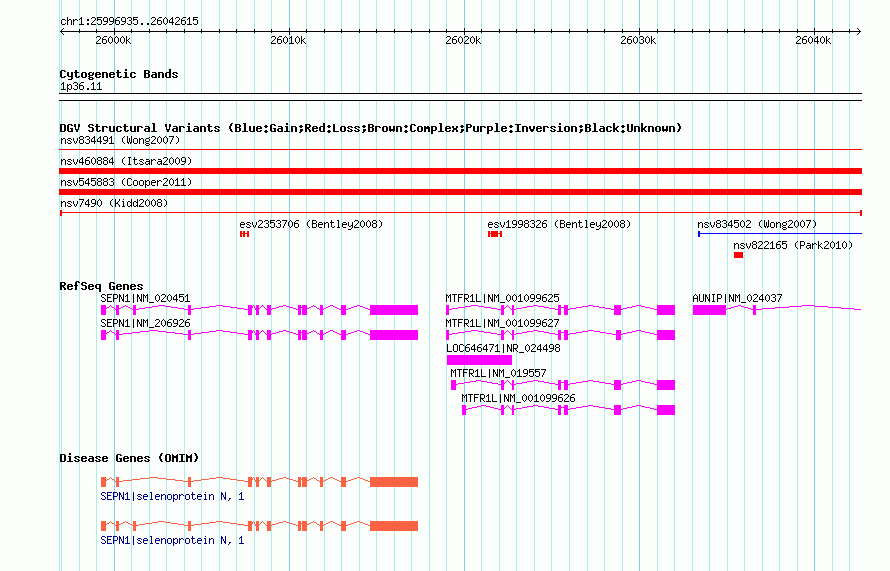This screenshot has width=890, height=571.
Task: Click the nsv460884 (Itsara2009) text label
Action: click(x=126, y=161)
